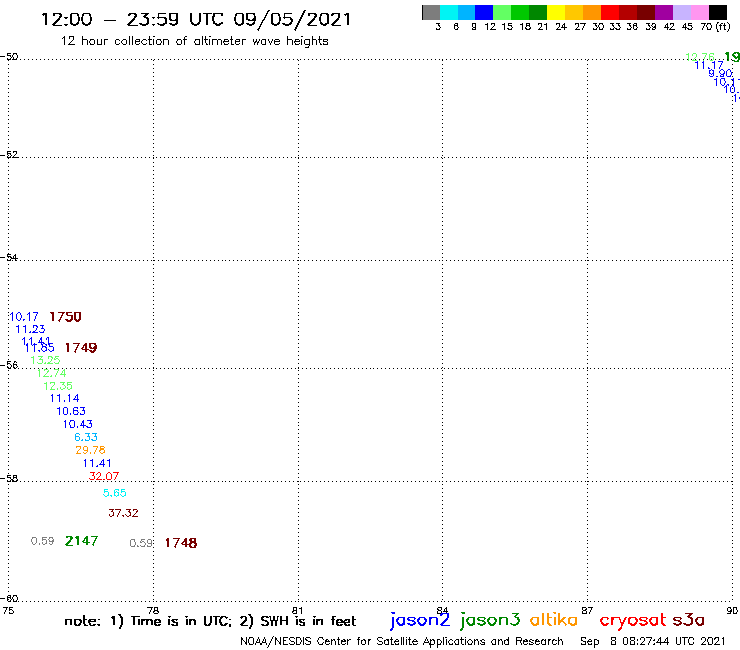Viewport: 740px width, 650px height.
Task: Select the pink legend color swatch
Action: click(x=700, y=12)
